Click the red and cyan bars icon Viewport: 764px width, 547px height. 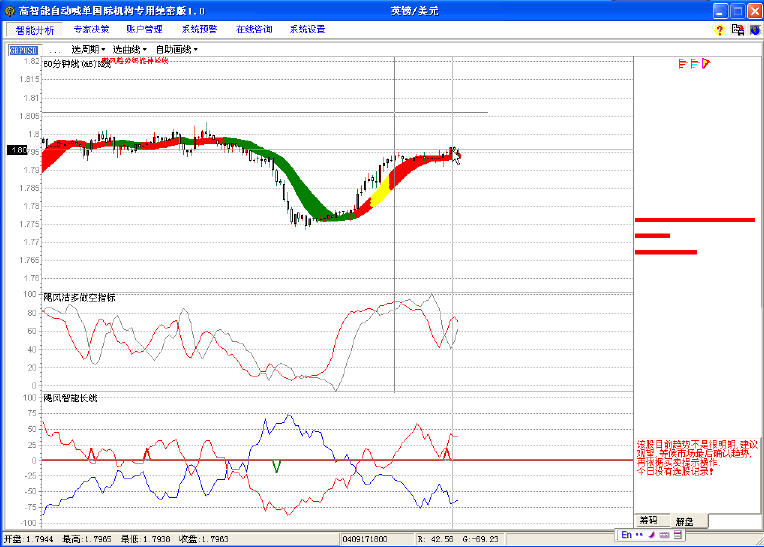point(694,64)
